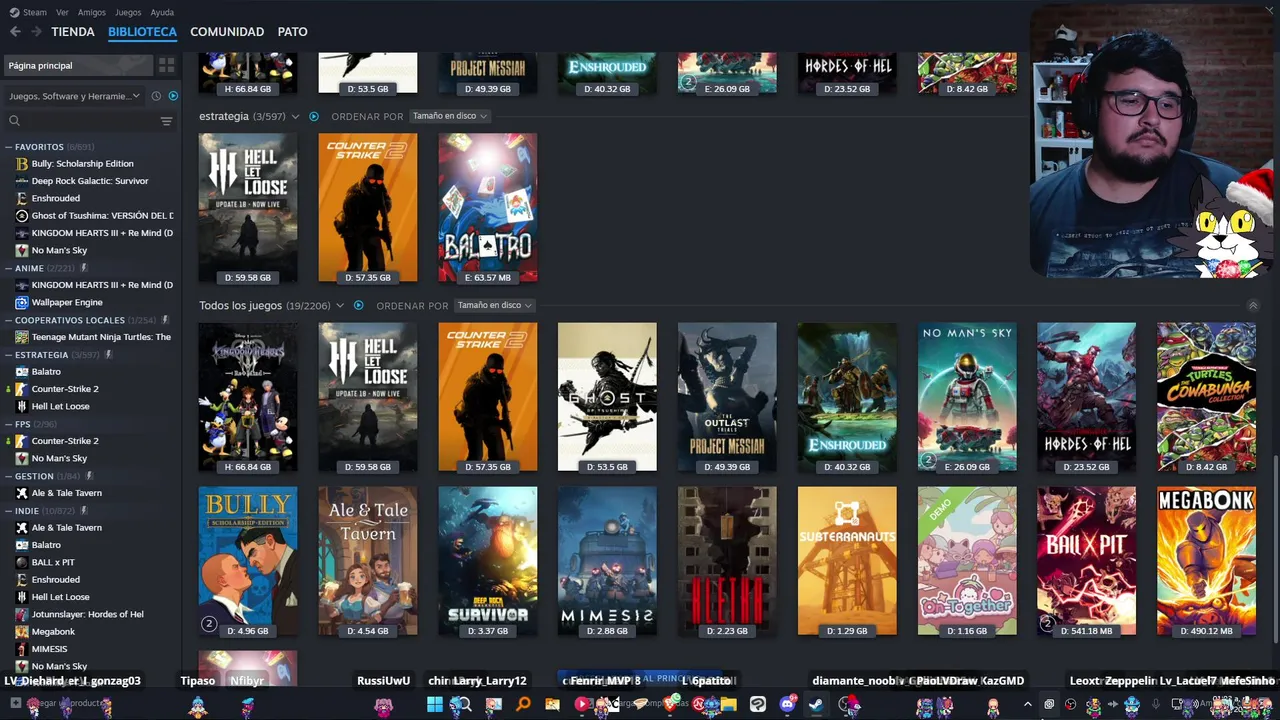Screen dimensions: 1280x720
Task: Open Ghost of Tsushima cover in Todos los juegos
Action: tap(607, 397)
